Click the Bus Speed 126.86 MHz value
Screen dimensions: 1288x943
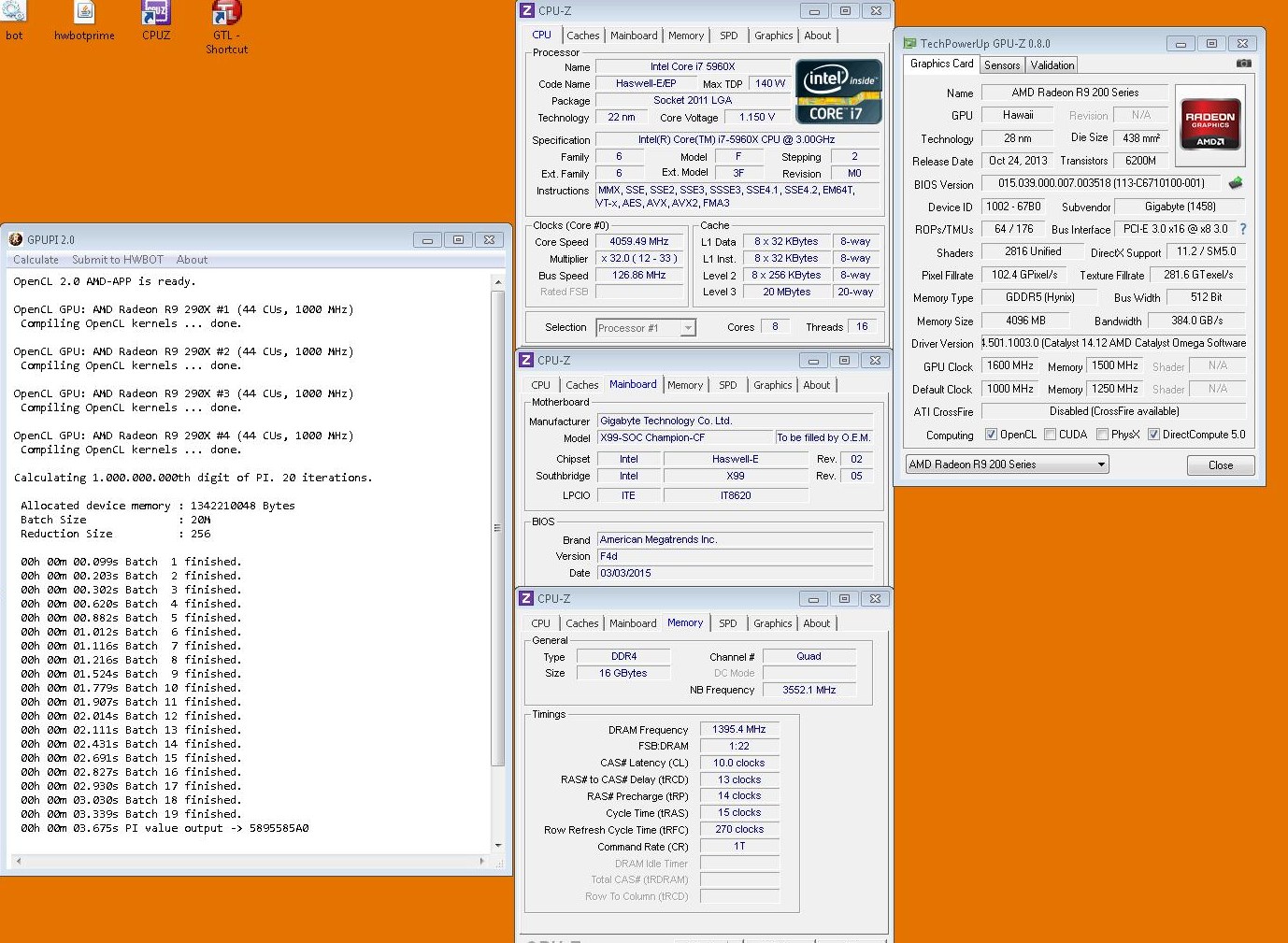tap(639, 275)
